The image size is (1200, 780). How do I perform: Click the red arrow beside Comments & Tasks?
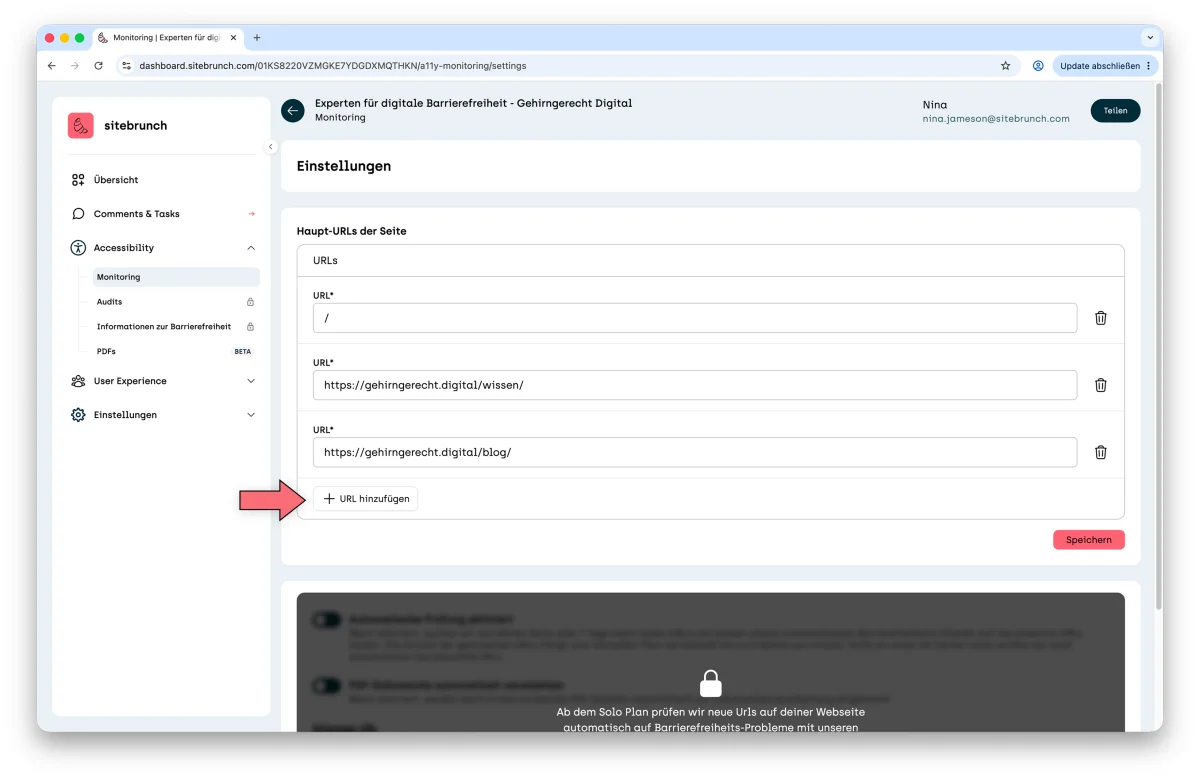(251, 214)
